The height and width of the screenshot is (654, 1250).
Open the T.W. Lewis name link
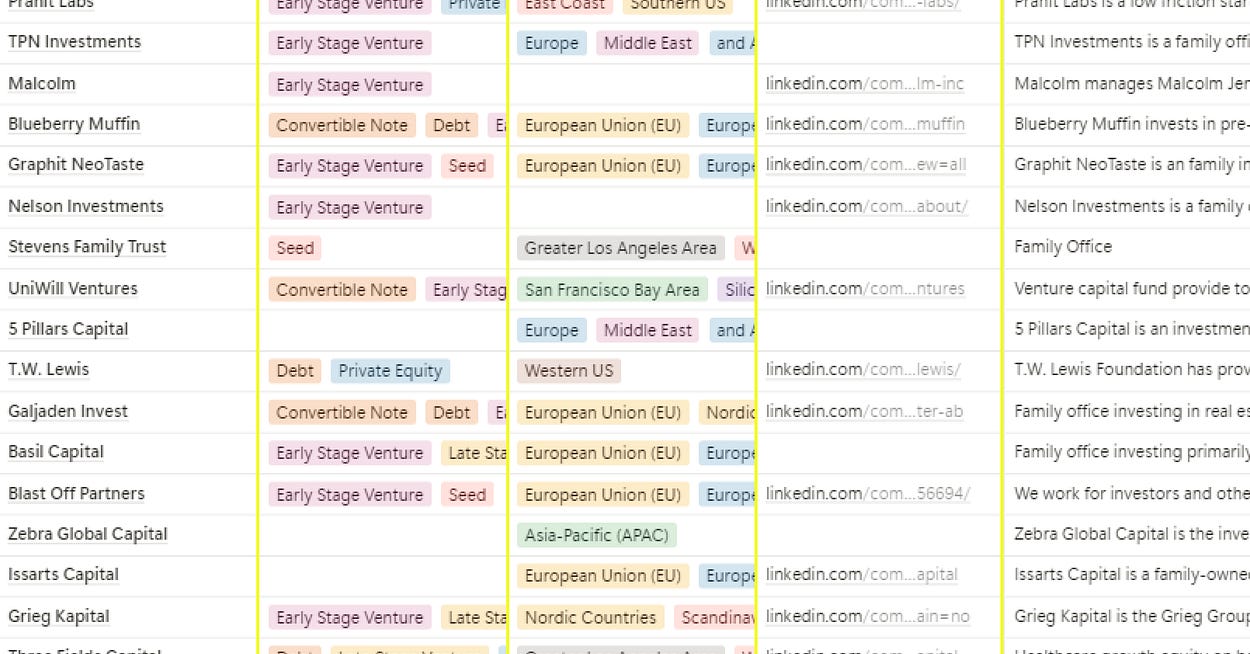click(49, 369)
